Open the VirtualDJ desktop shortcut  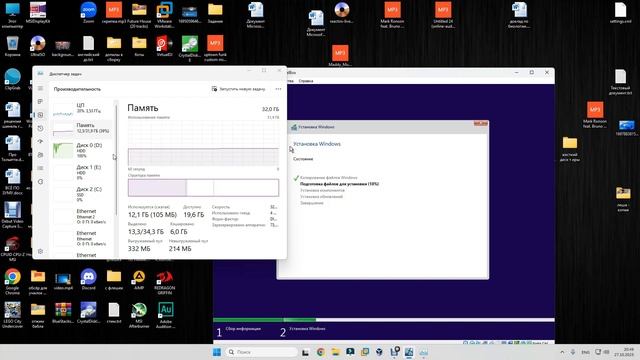(x=164, y=46)
